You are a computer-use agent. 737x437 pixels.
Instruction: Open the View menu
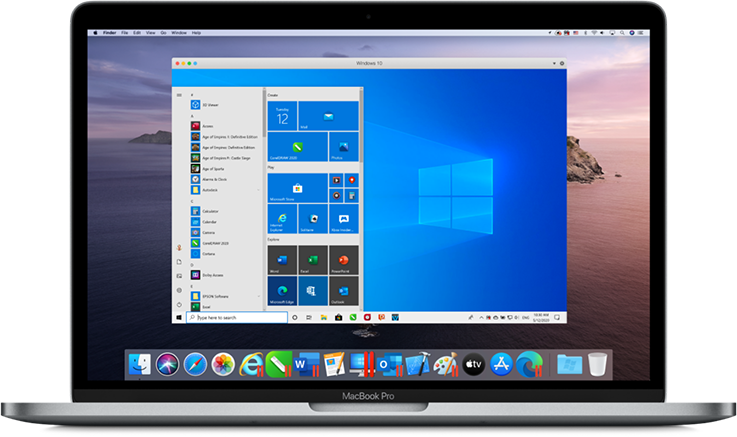click(150, 33)
